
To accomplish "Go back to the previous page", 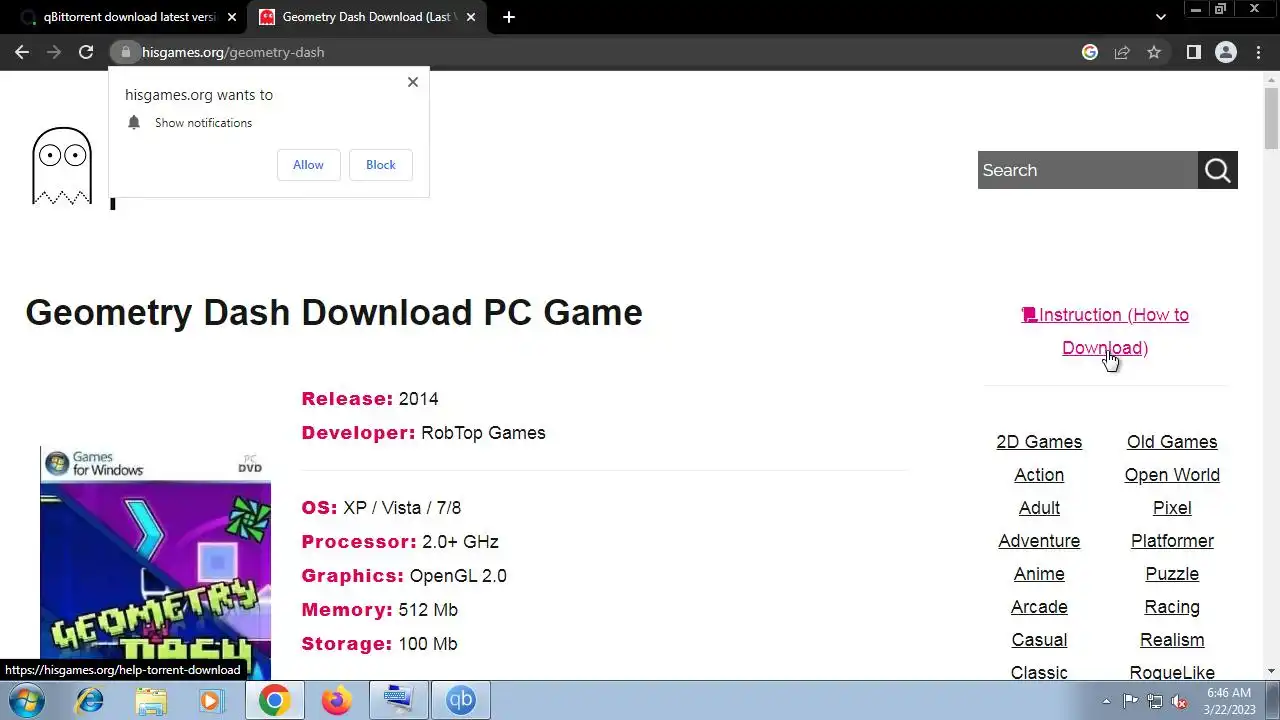I will point(22,52).
